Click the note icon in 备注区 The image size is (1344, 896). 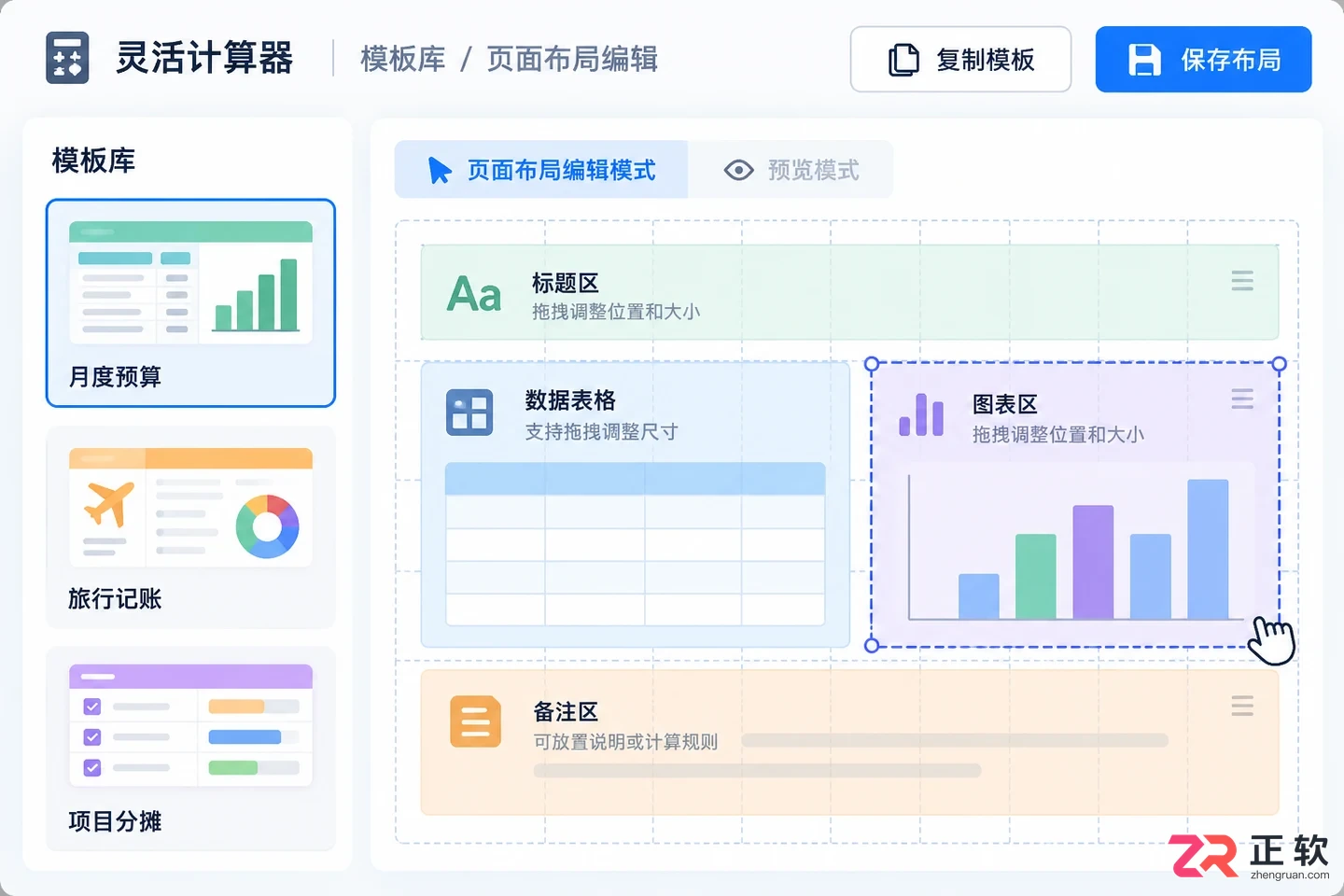coord(475,721)
